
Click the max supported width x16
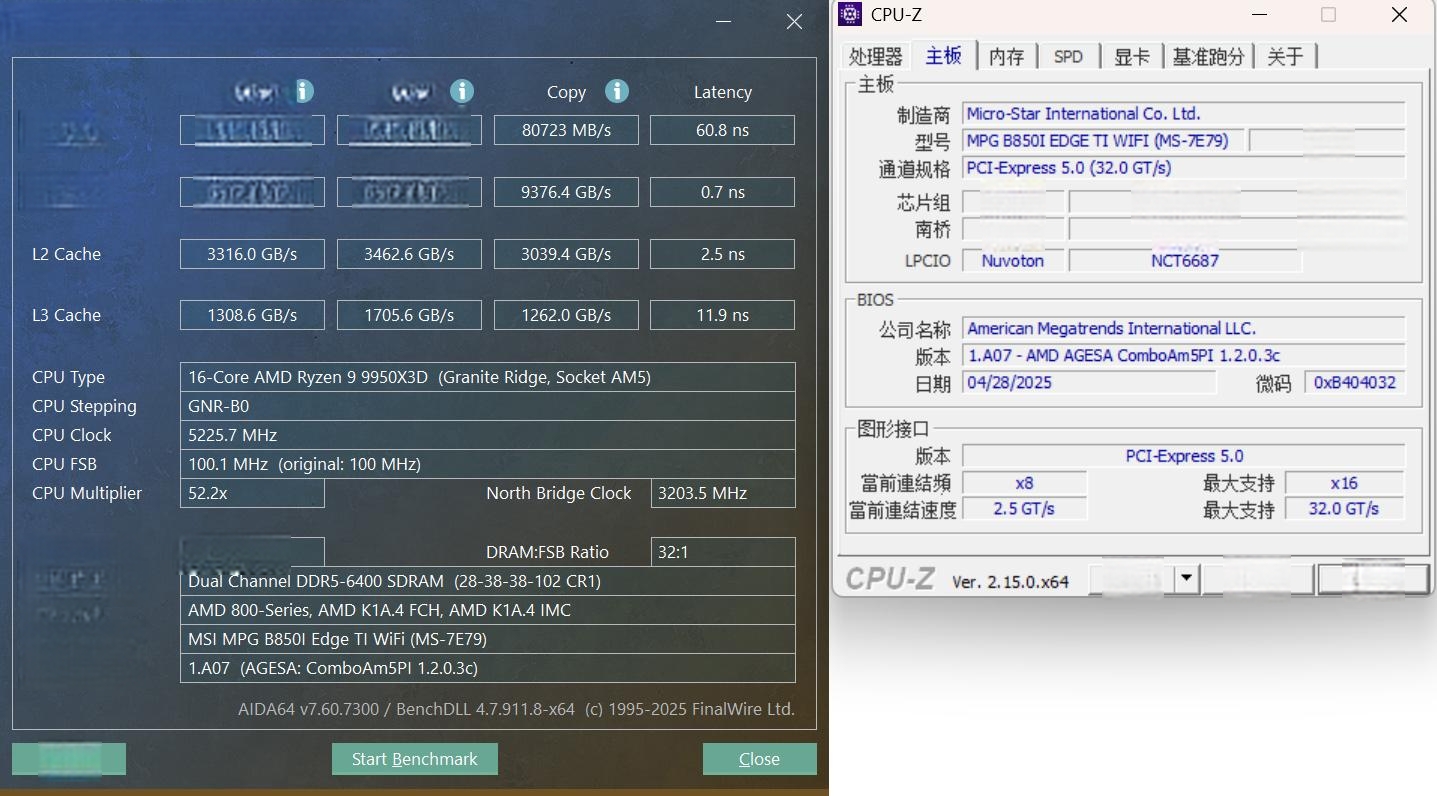[1344, 483]
